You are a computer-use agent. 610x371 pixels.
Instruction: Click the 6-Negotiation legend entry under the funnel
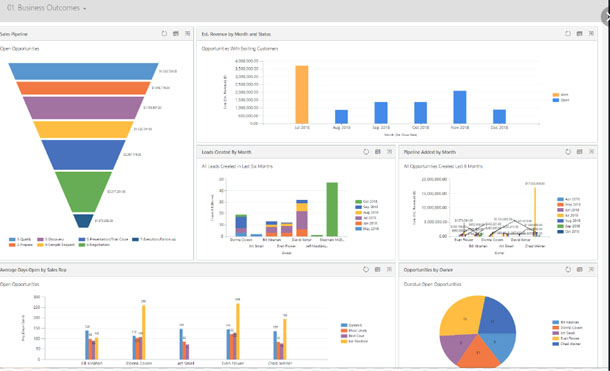click(94, 245)
